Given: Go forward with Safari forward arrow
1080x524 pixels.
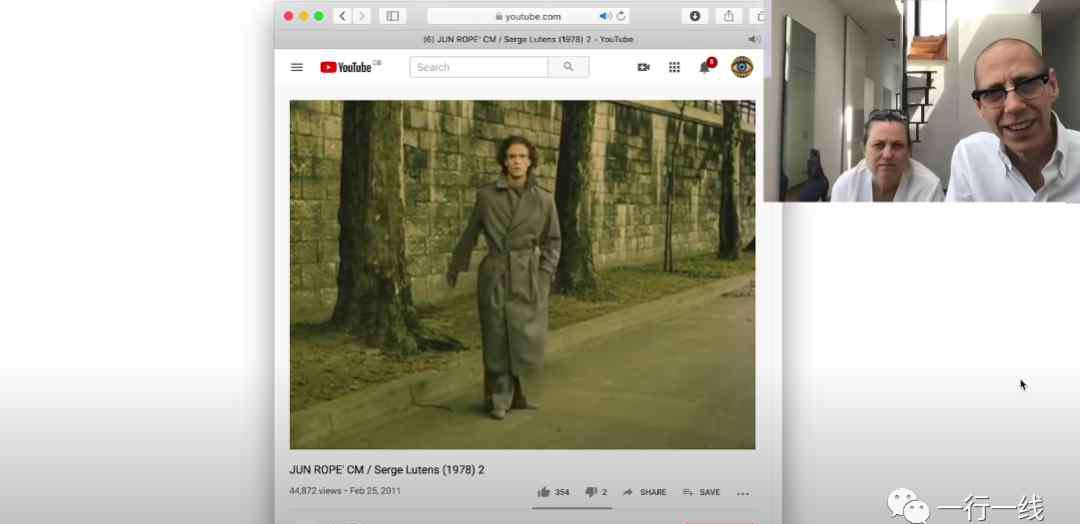Looking at the screenshot, I should pyautogui.click(x=362, y=16).
